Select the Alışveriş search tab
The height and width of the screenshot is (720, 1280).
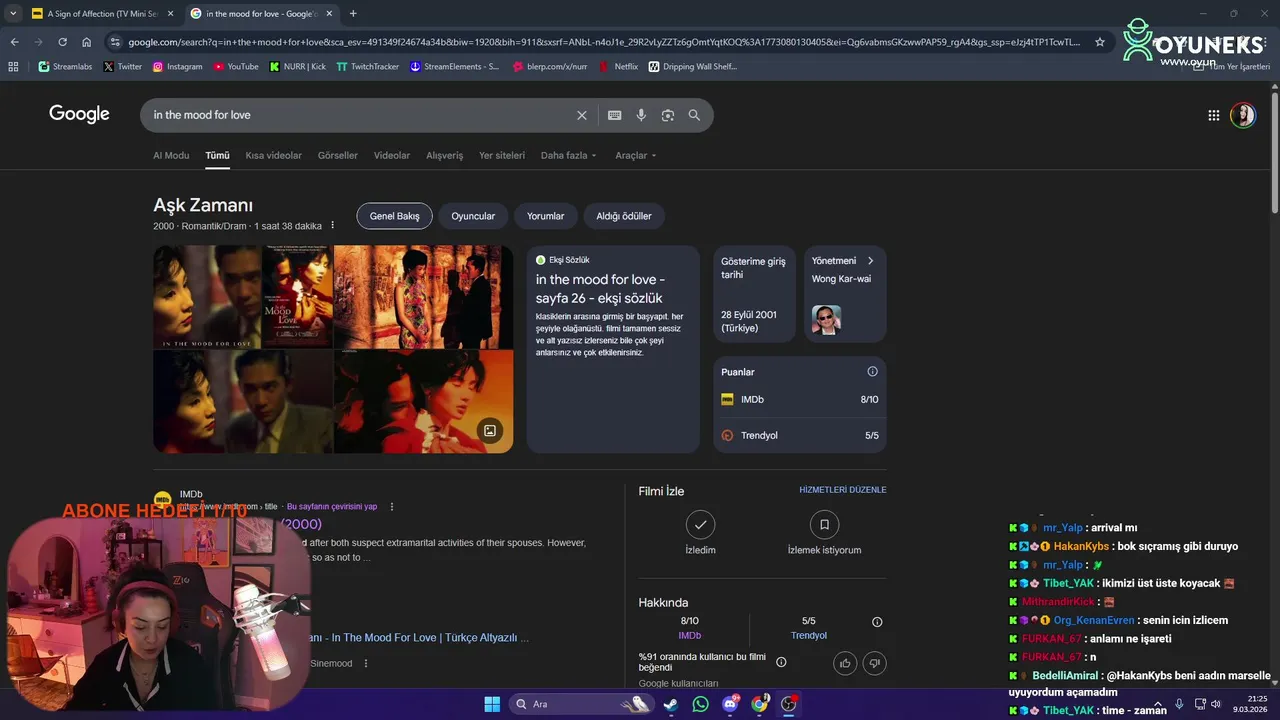pos(445,155)
